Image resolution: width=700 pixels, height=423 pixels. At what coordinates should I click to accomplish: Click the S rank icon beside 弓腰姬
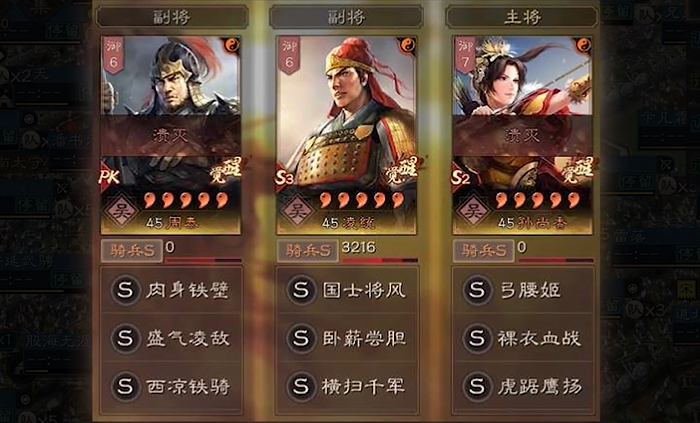pyautogui.click(x=477, y=290)
